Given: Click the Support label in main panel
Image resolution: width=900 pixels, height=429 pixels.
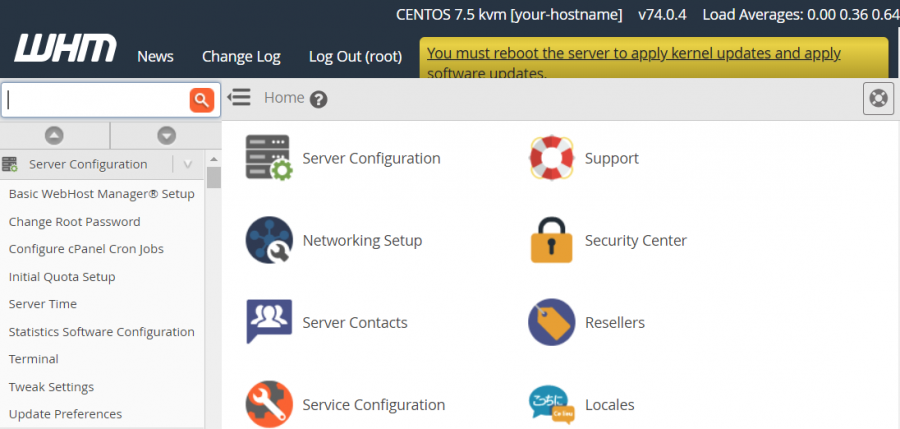Looking at the screenshot, I should tap(612, 159).
